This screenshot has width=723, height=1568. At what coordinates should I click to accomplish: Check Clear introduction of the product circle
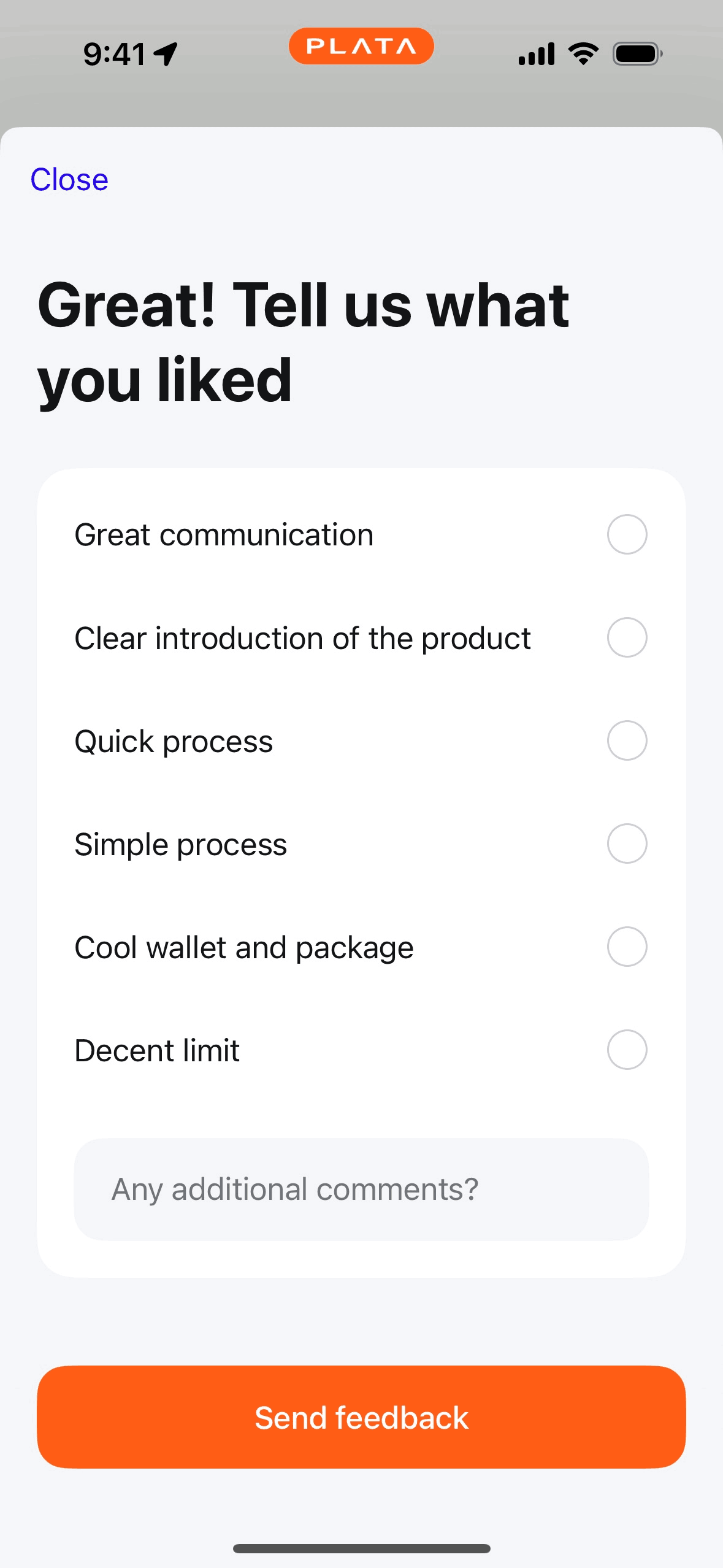tap(627, 637)
